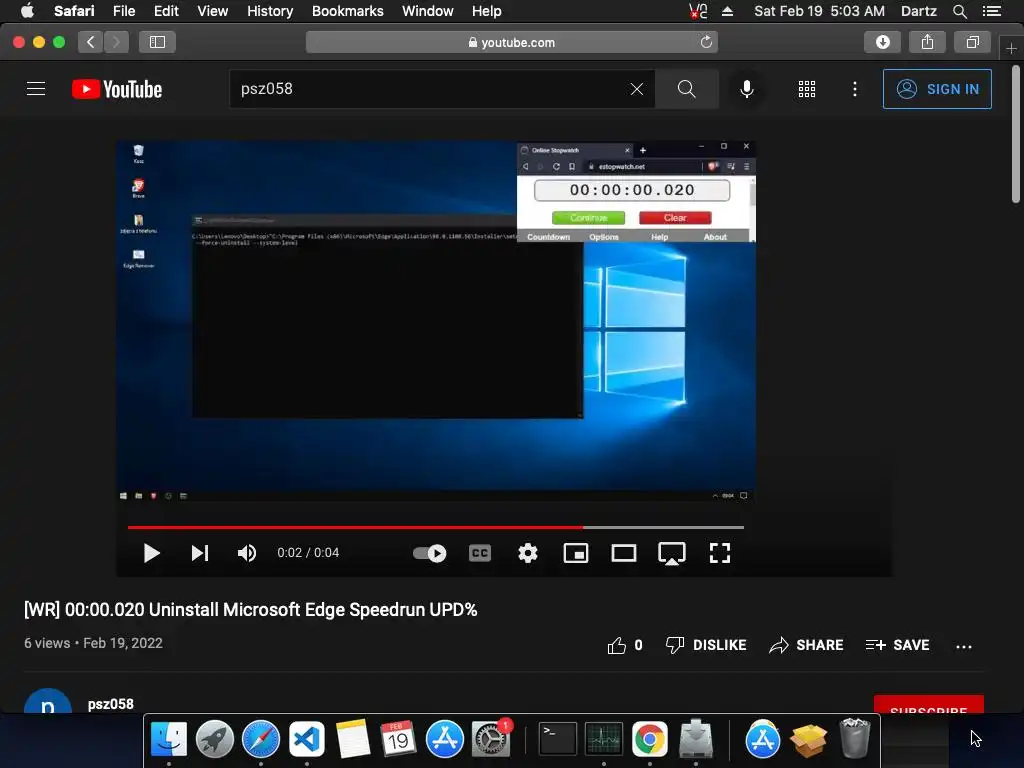Clear the search box with X
The image size is (1024, 768).
(x=637, y=89)
